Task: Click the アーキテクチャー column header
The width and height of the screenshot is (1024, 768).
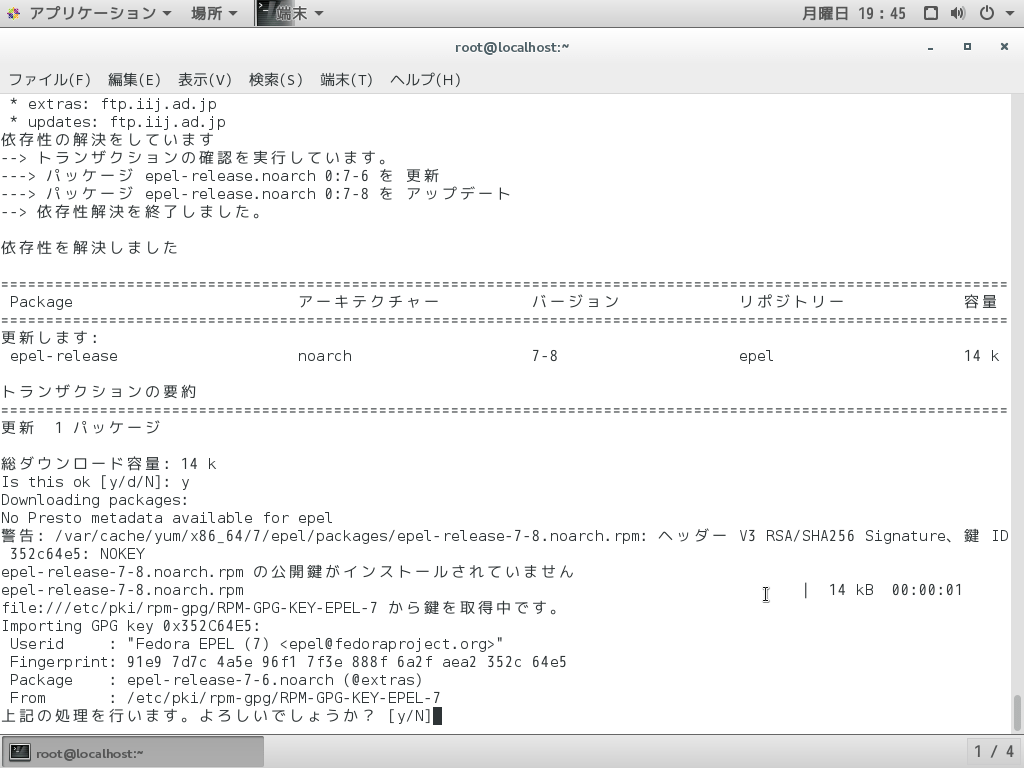Action: pos(369,302)
